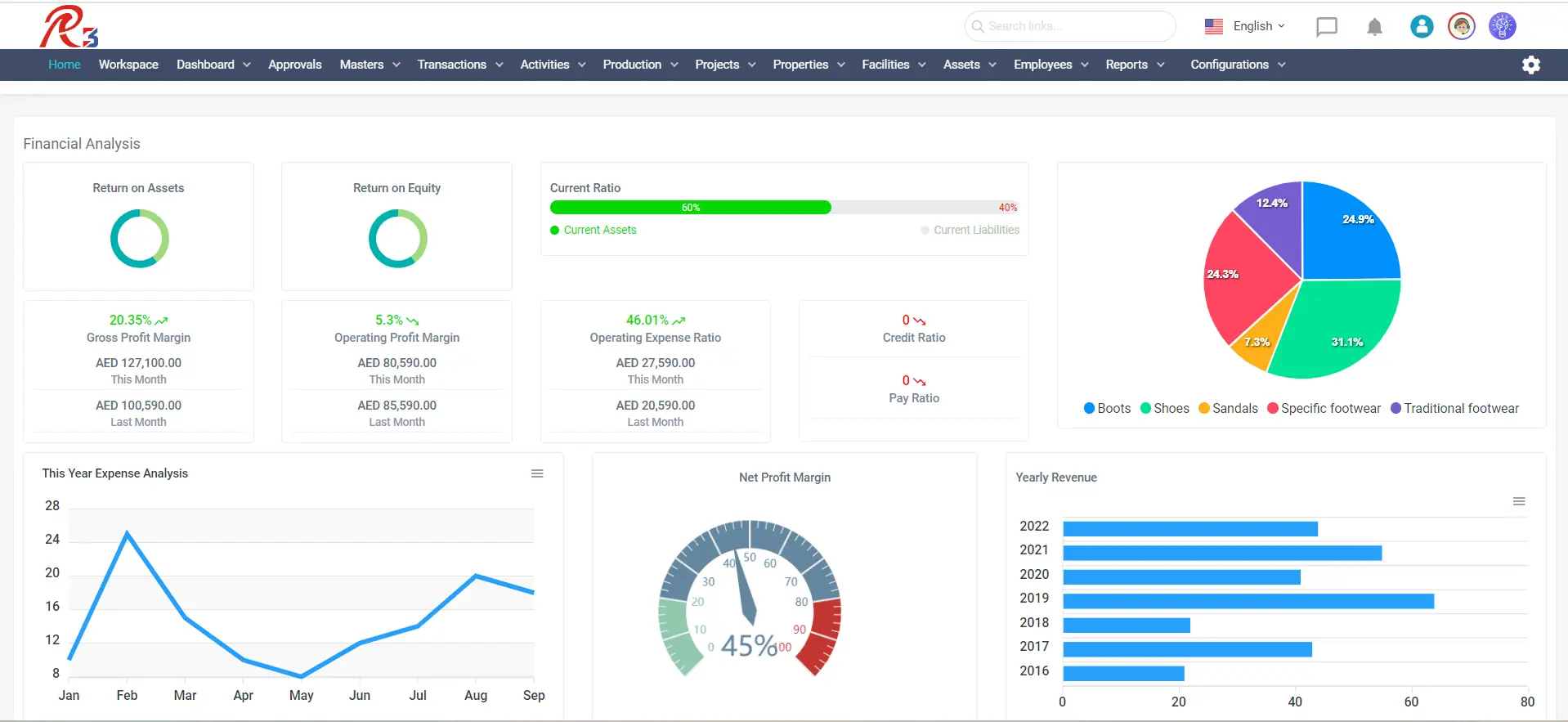Image resolution: width=1568 pixels, height=722 pixels.
Task: Click Operating Profit Margin downward trend arrow
Action: click(412, 321)
